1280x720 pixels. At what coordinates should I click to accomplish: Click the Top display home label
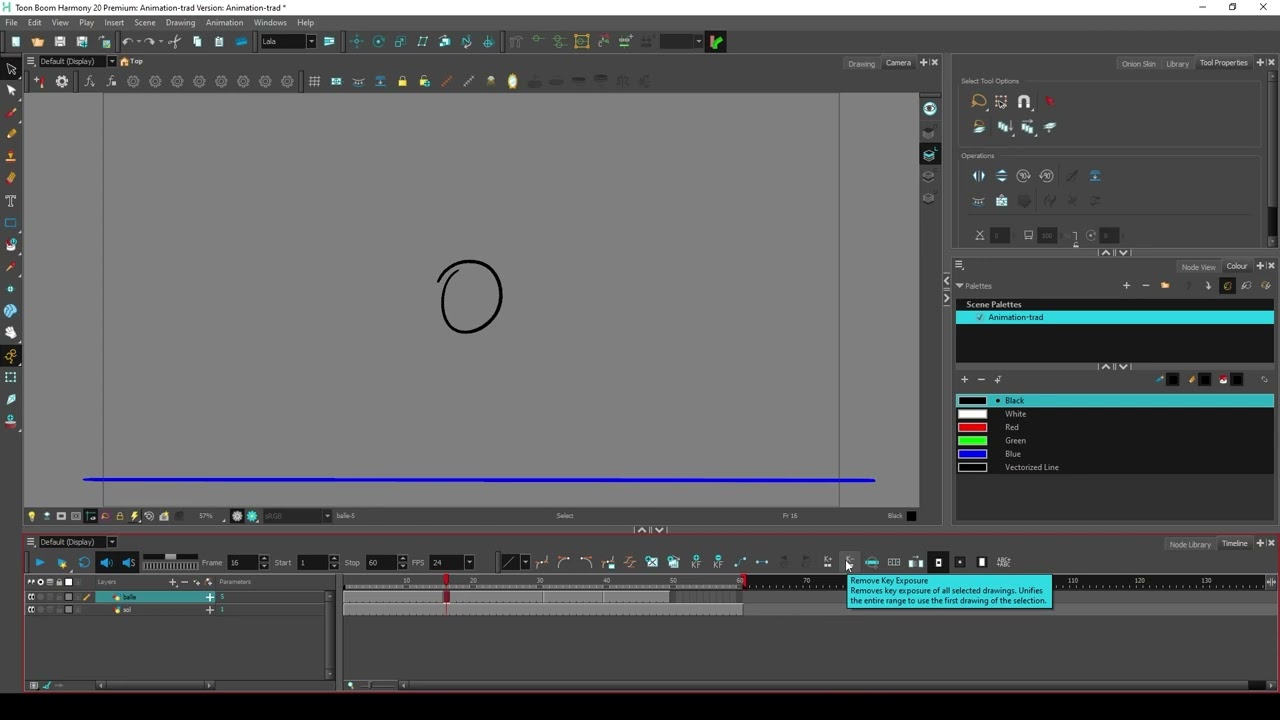(132, 61)
